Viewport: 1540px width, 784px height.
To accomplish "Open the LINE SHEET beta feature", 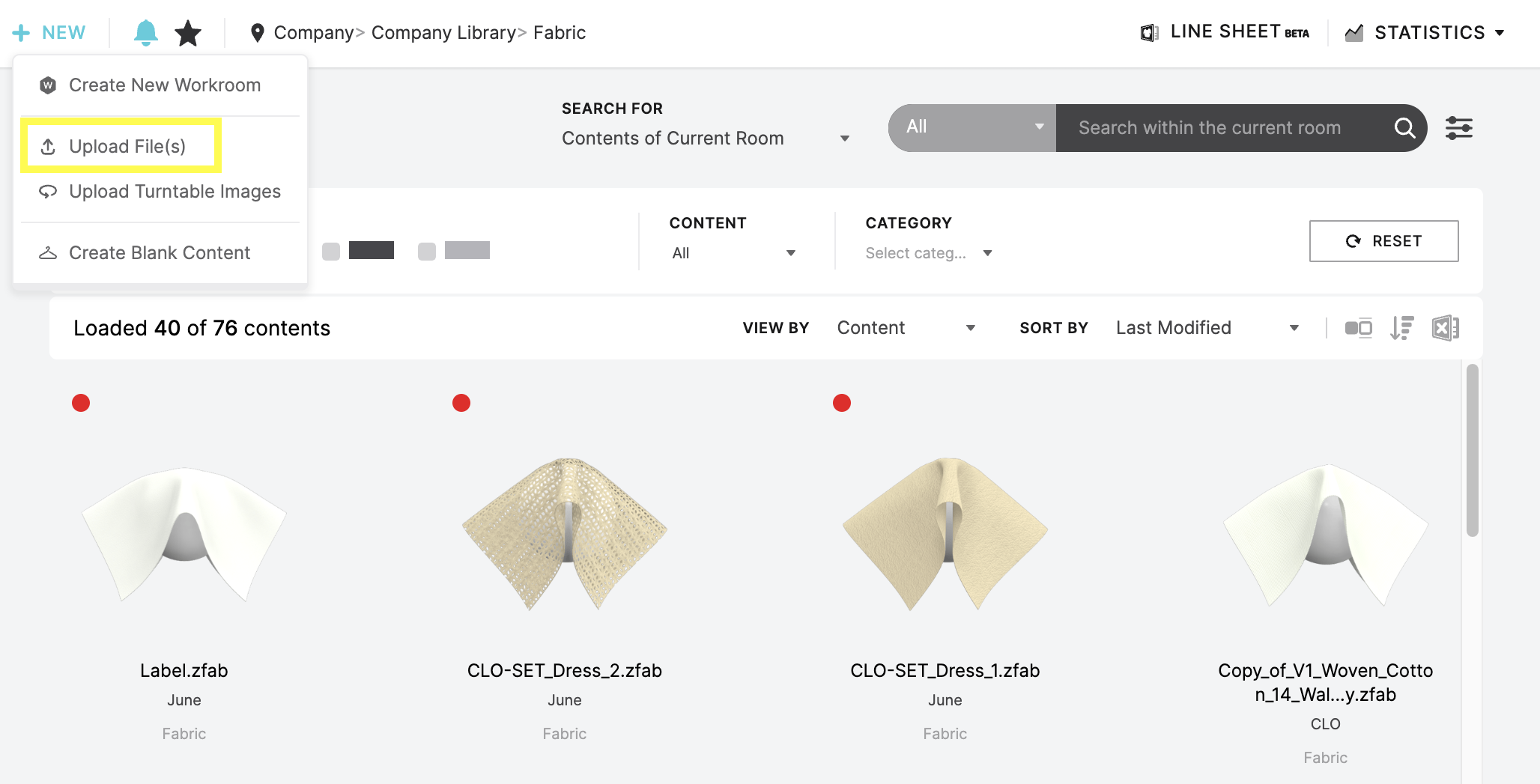I will [x=1224, y=31].
